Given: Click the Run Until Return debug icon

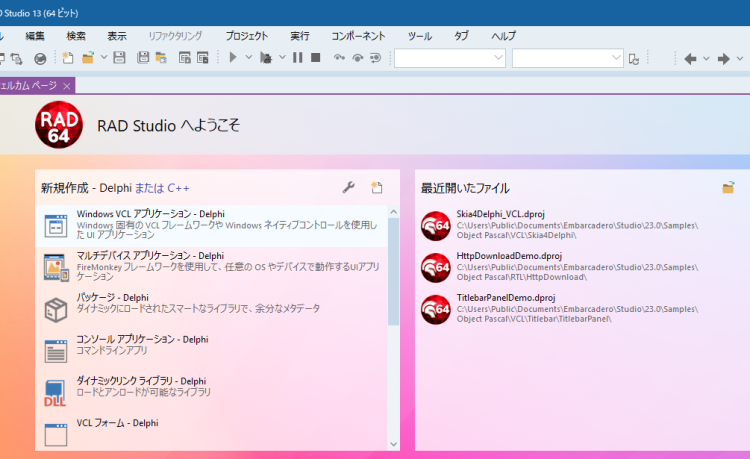Looking at the screenshot, I should pyautogui.click(x=375, y=58).
